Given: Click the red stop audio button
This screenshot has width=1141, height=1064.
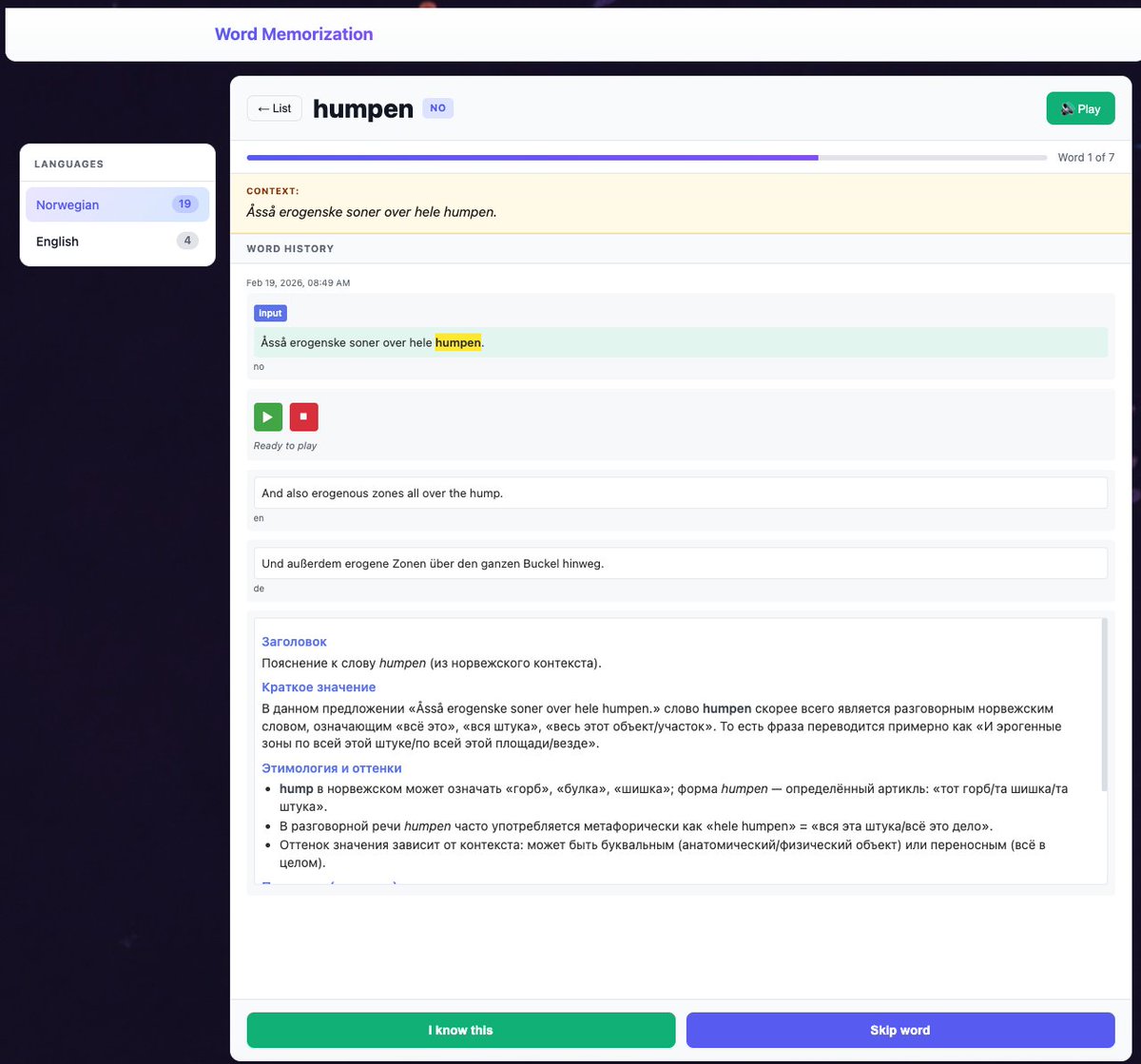Looking at the screenshot, I should point(304,416).
